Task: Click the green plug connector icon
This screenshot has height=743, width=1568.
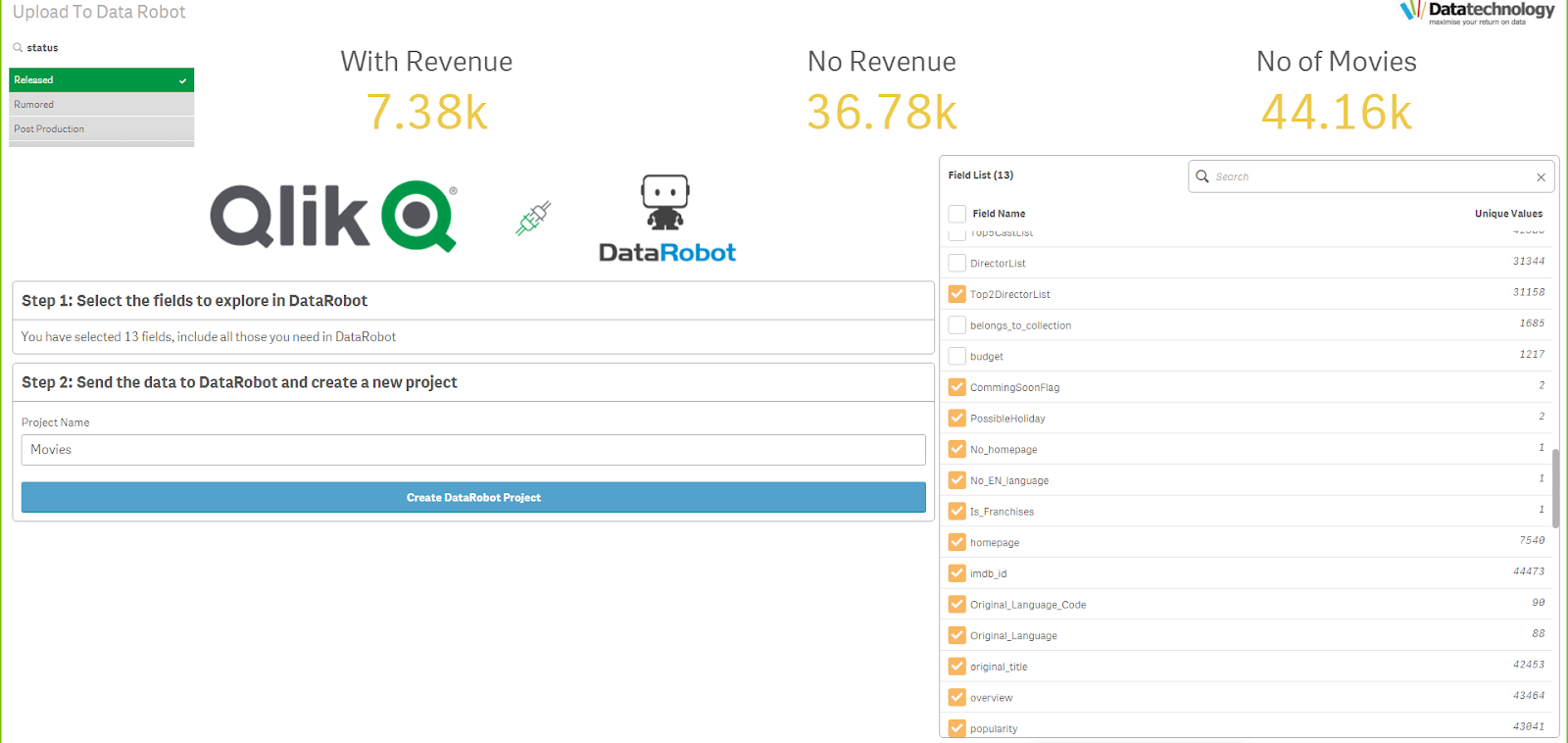Action: (533, 218)
